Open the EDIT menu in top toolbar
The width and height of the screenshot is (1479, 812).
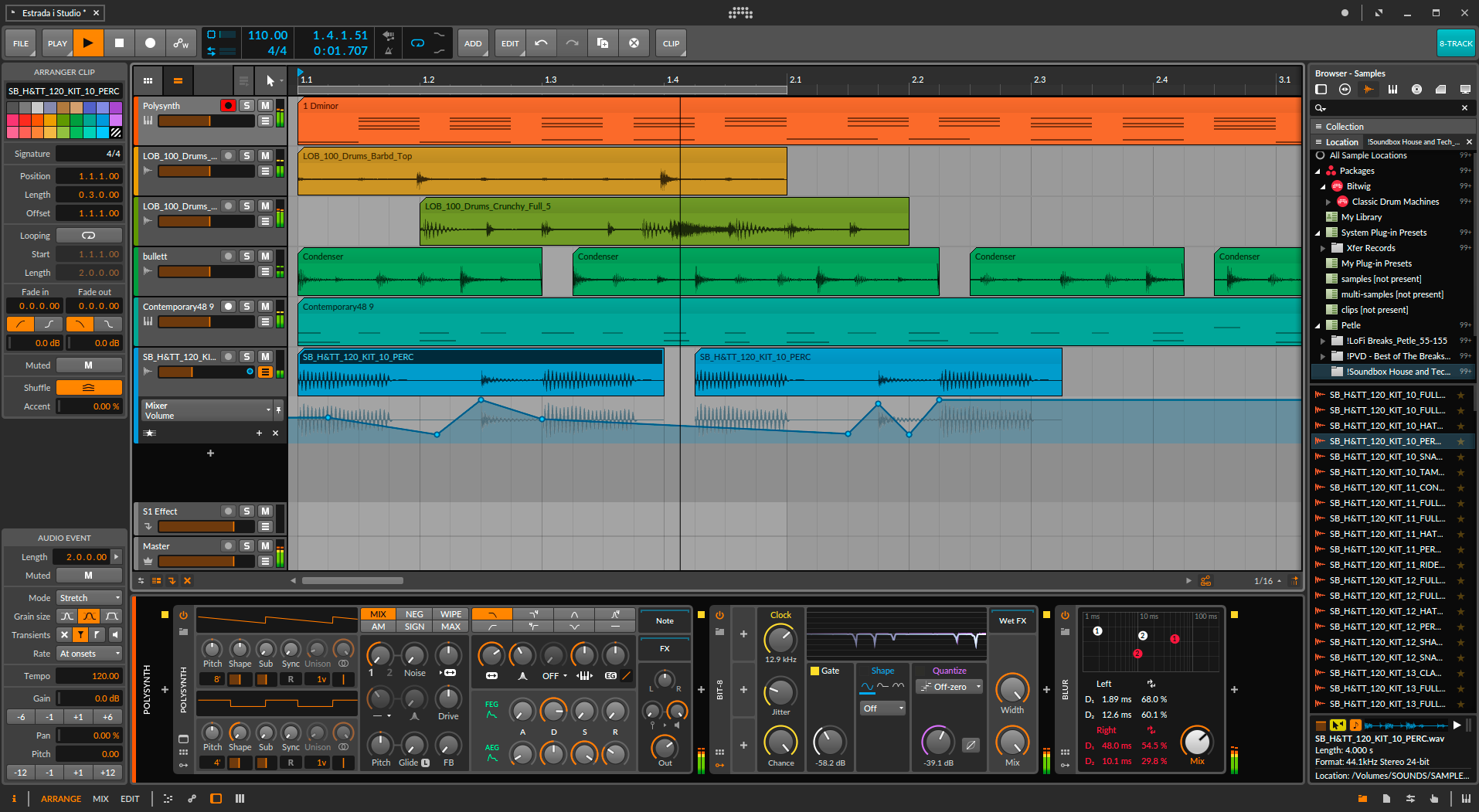[x=510, y=43]
